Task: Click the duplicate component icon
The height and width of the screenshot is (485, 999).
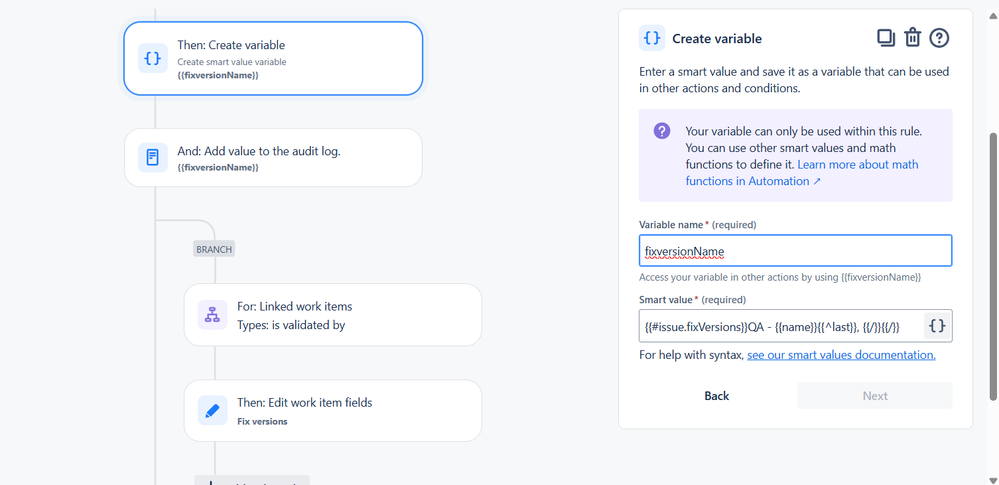Action: click(x=886, y=38)
